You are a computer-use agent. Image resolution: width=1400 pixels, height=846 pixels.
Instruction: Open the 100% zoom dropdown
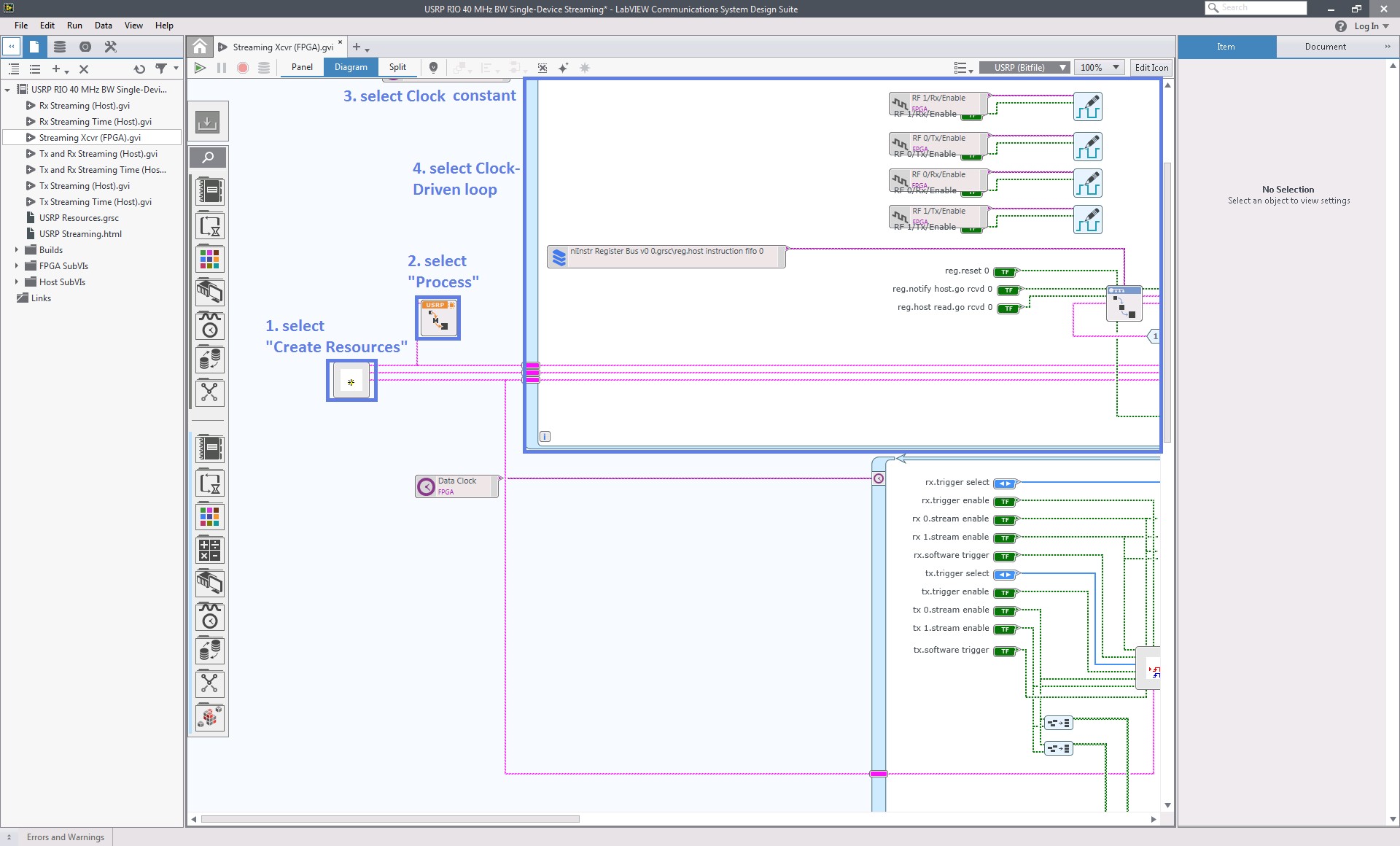pyautogui.click(x=1100, y=68)
